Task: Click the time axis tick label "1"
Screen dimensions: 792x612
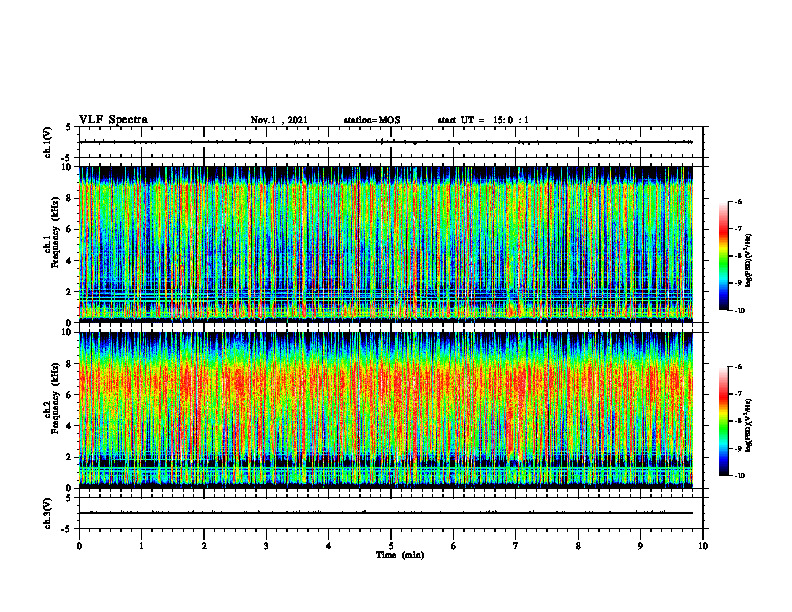Action: [x=141, y=546]
